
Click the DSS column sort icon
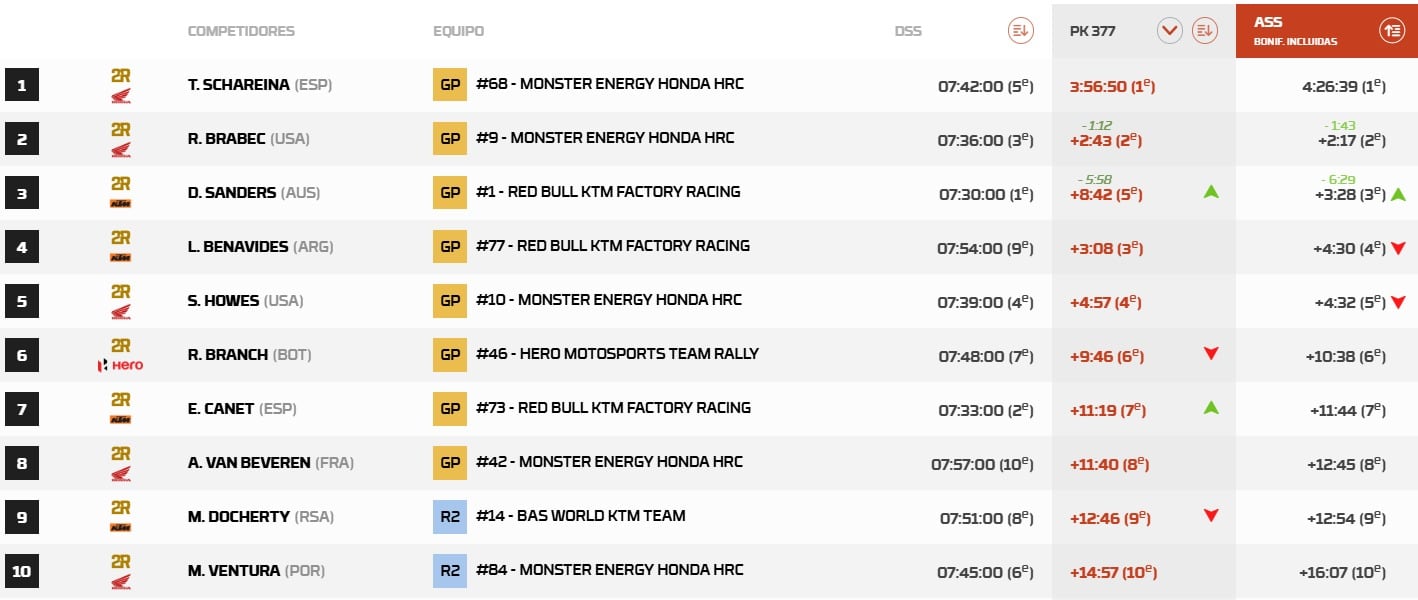[x=1020, y=31]
